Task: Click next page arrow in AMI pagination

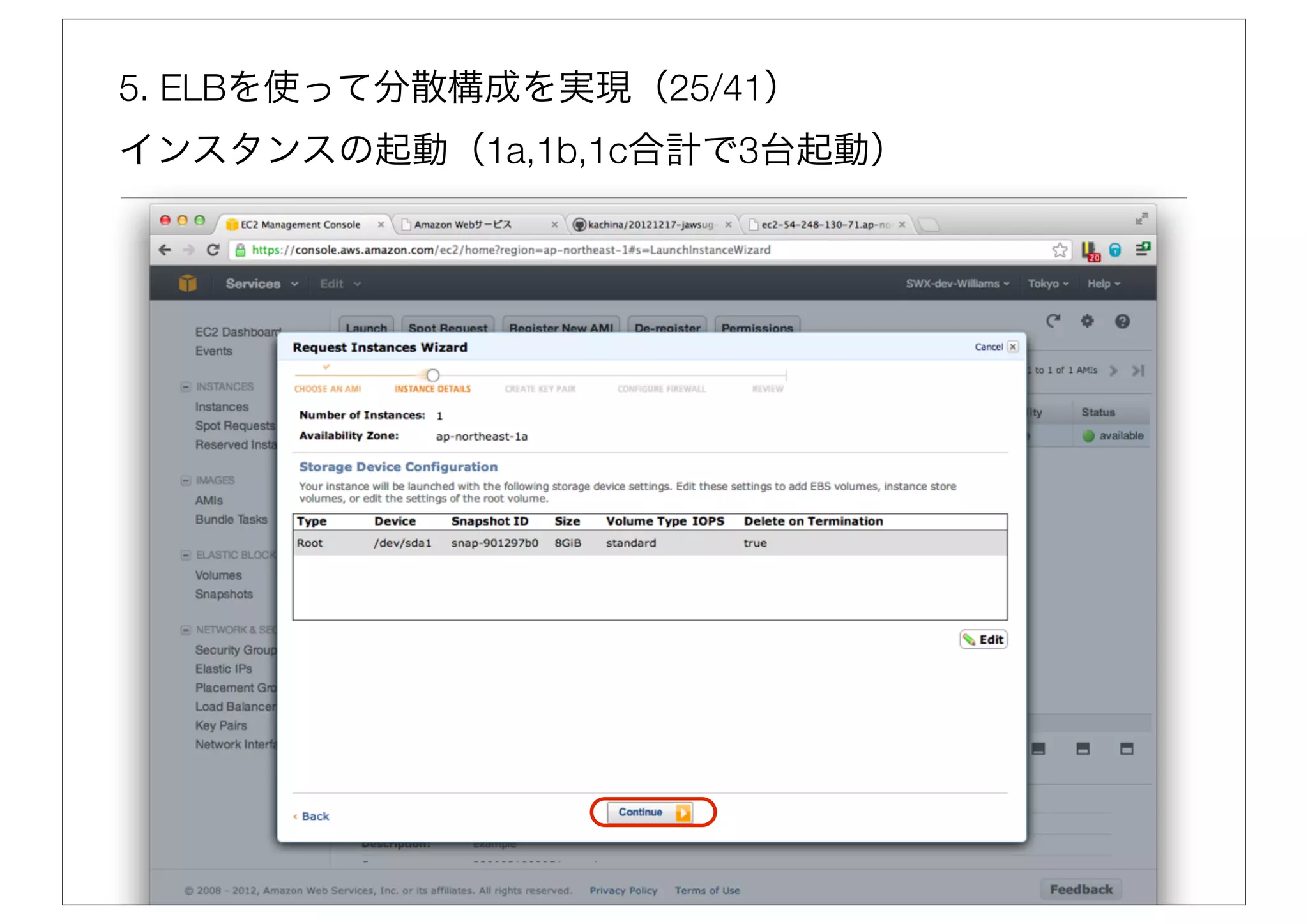Action: [1114, 370]
